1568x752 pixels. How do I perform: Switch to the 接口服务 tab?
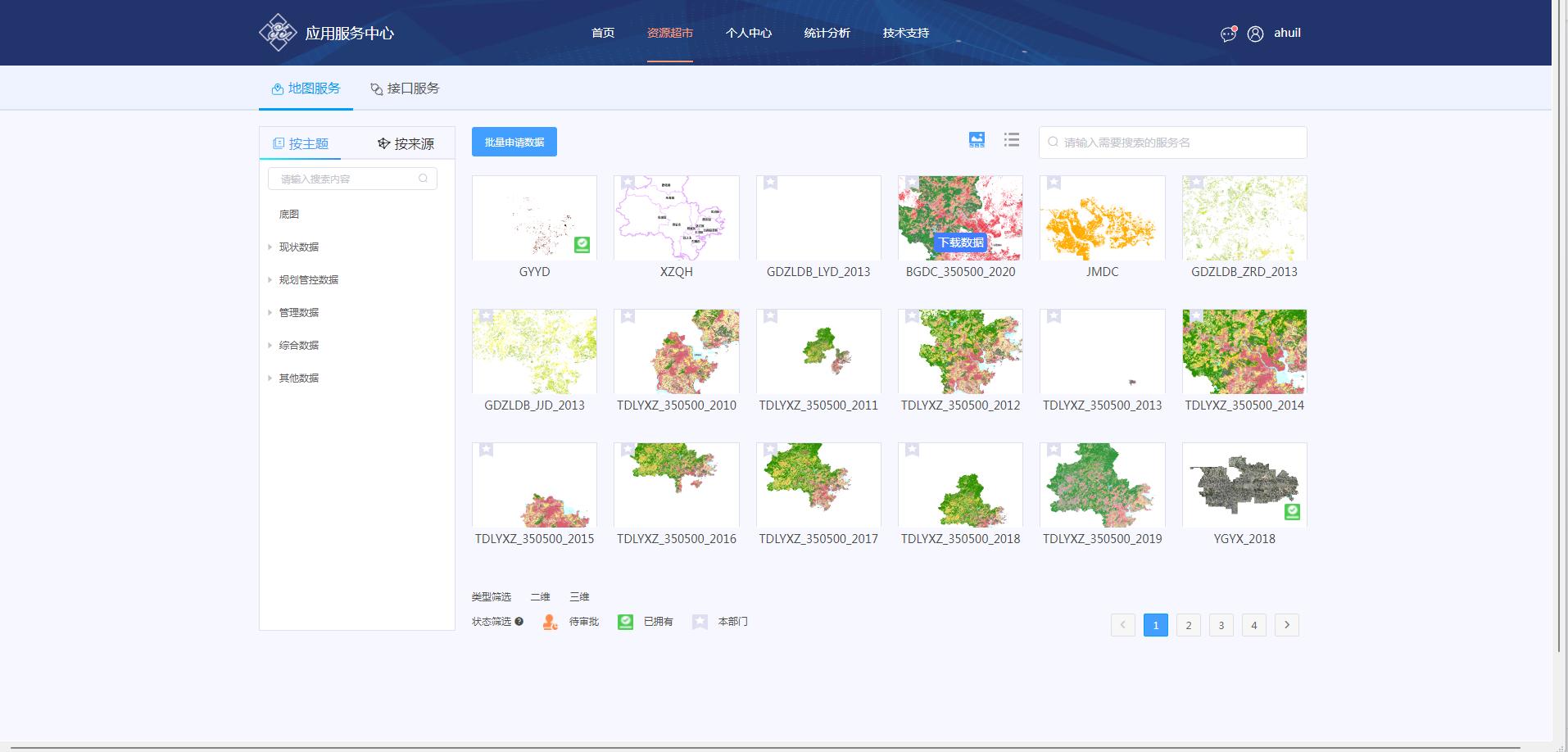coord(405,88)
